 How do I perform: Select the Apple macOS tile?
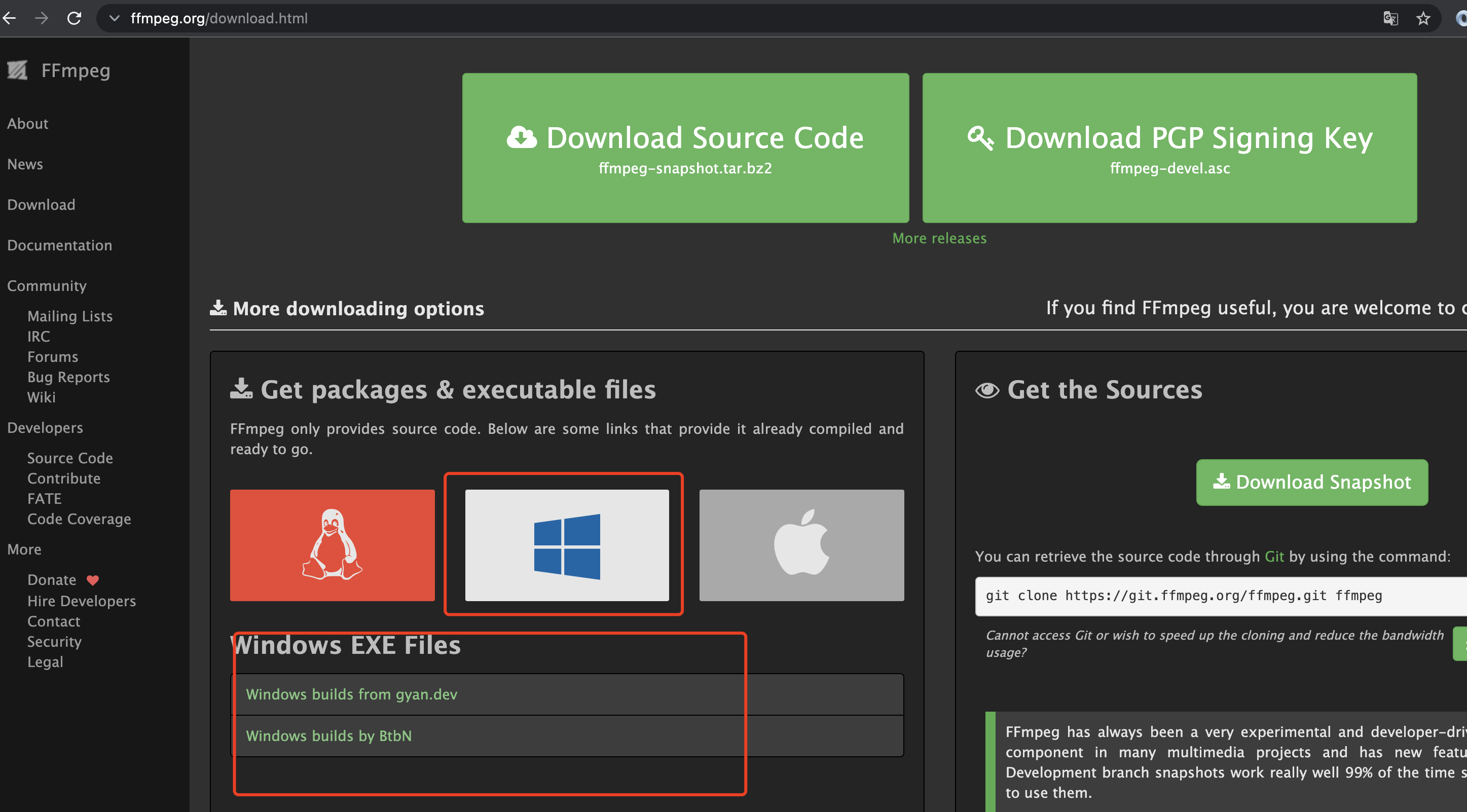pos(802,545)
